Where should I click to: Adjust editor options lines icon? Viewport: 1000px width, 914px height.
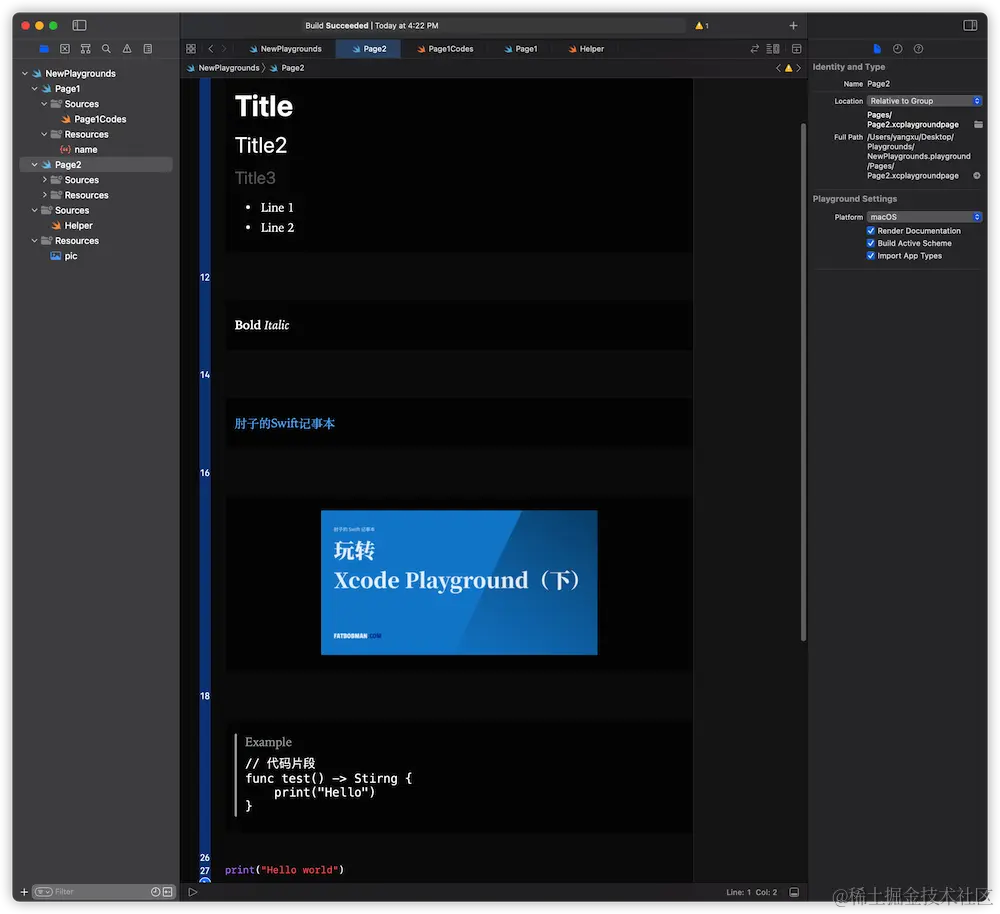click(x=773, y=48)
